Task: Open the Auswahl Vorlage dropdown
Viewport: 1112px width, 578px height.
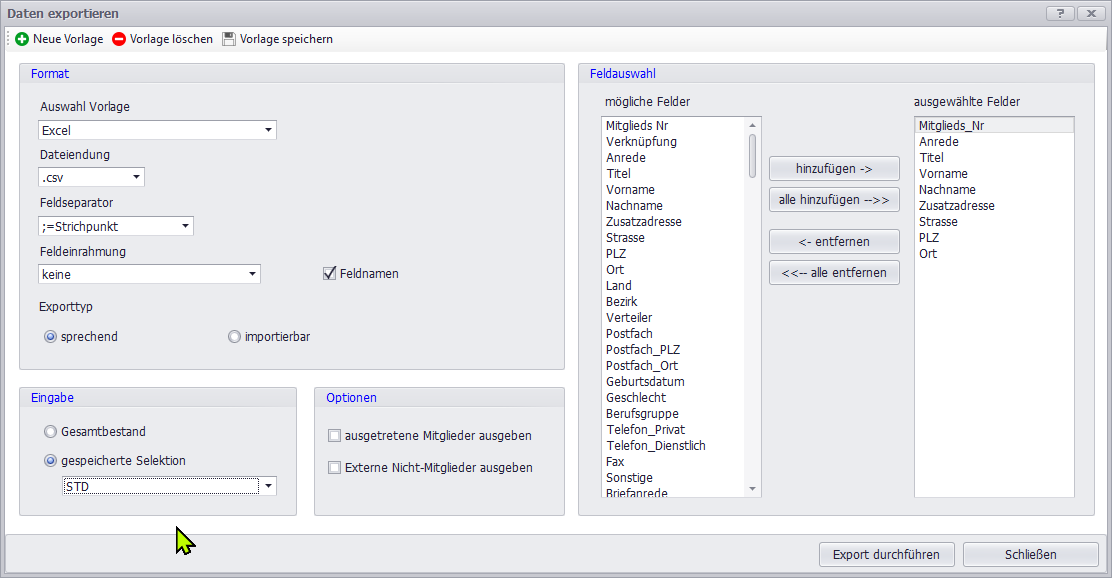Action: (x=268, y=130)
